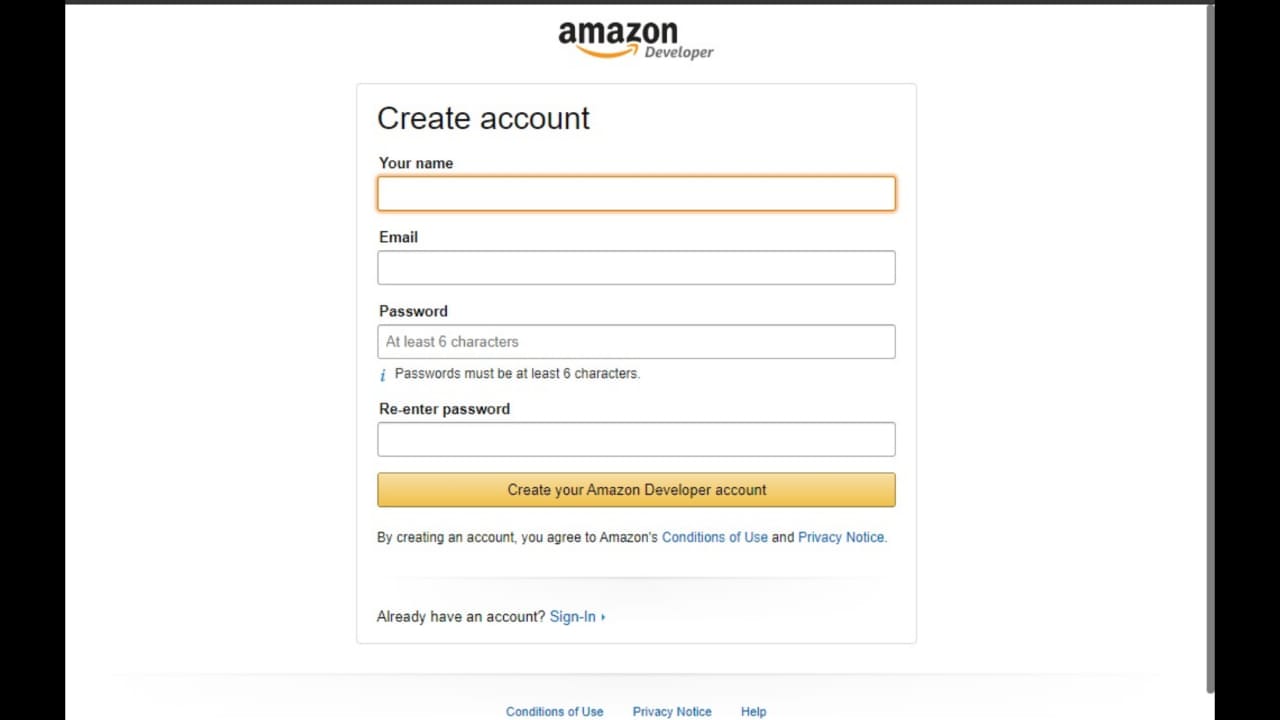The height and width of the screenshot is (720, 1280).
Task: Focus the Password field with the placeholder text
Action: click(636, 341)
